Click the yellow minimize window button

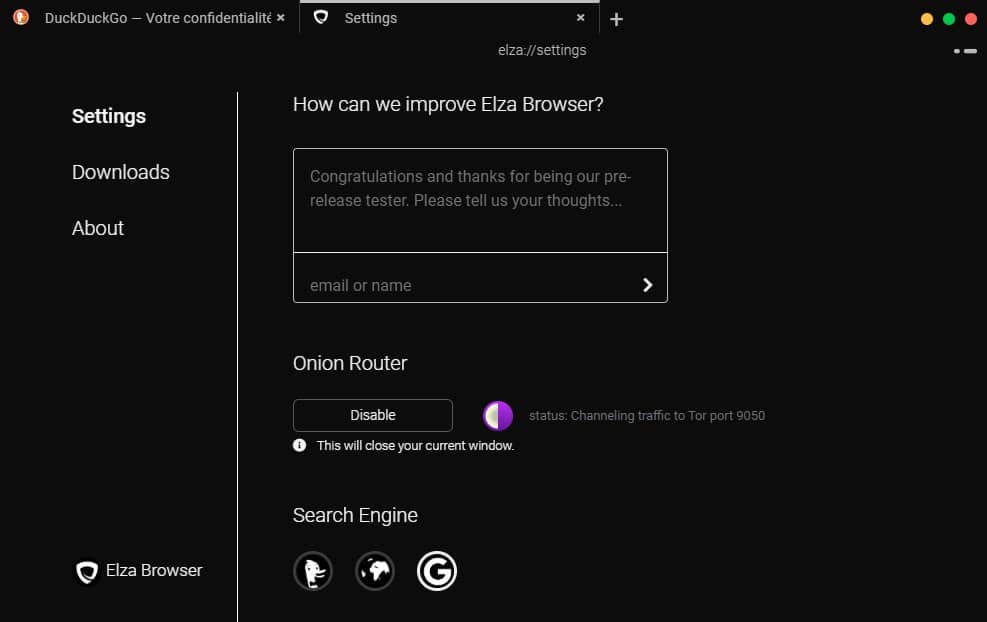[927, 19]
